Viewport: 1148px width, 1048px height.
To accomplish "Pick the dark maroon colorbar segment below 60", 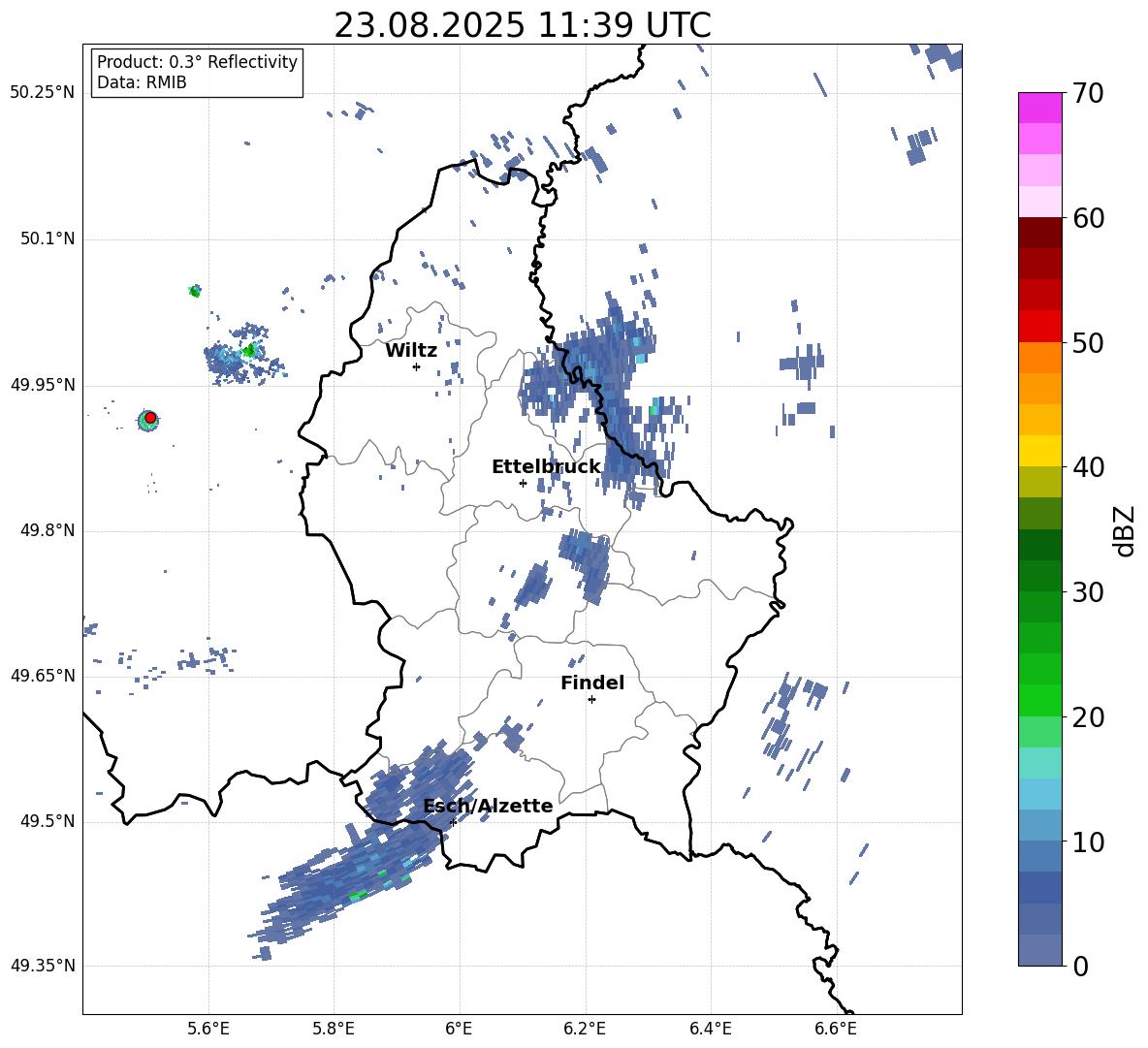I will pos(1039,233).
